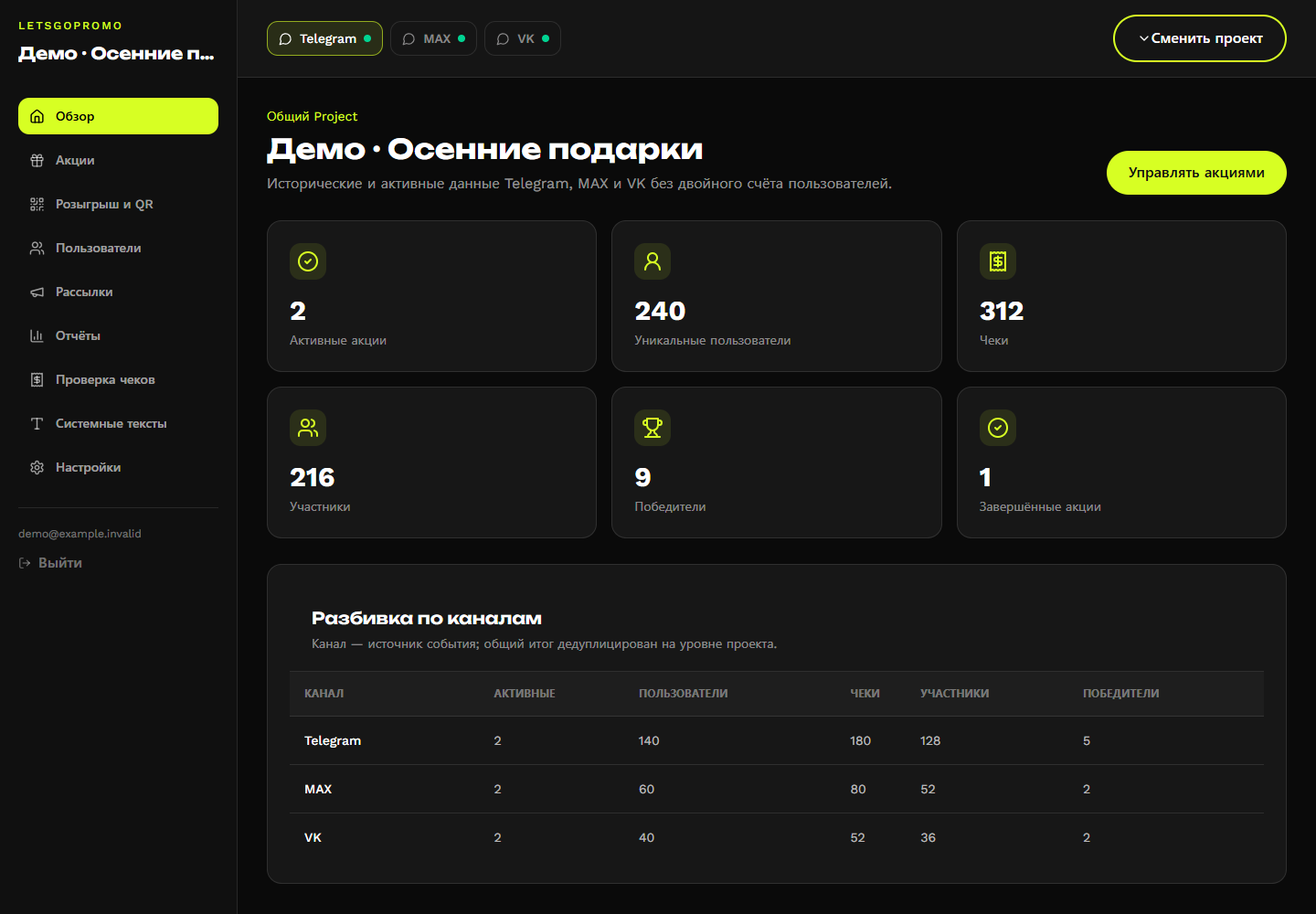
Task: Click the logout arrow icon beside Выйти
Action: 25,563
